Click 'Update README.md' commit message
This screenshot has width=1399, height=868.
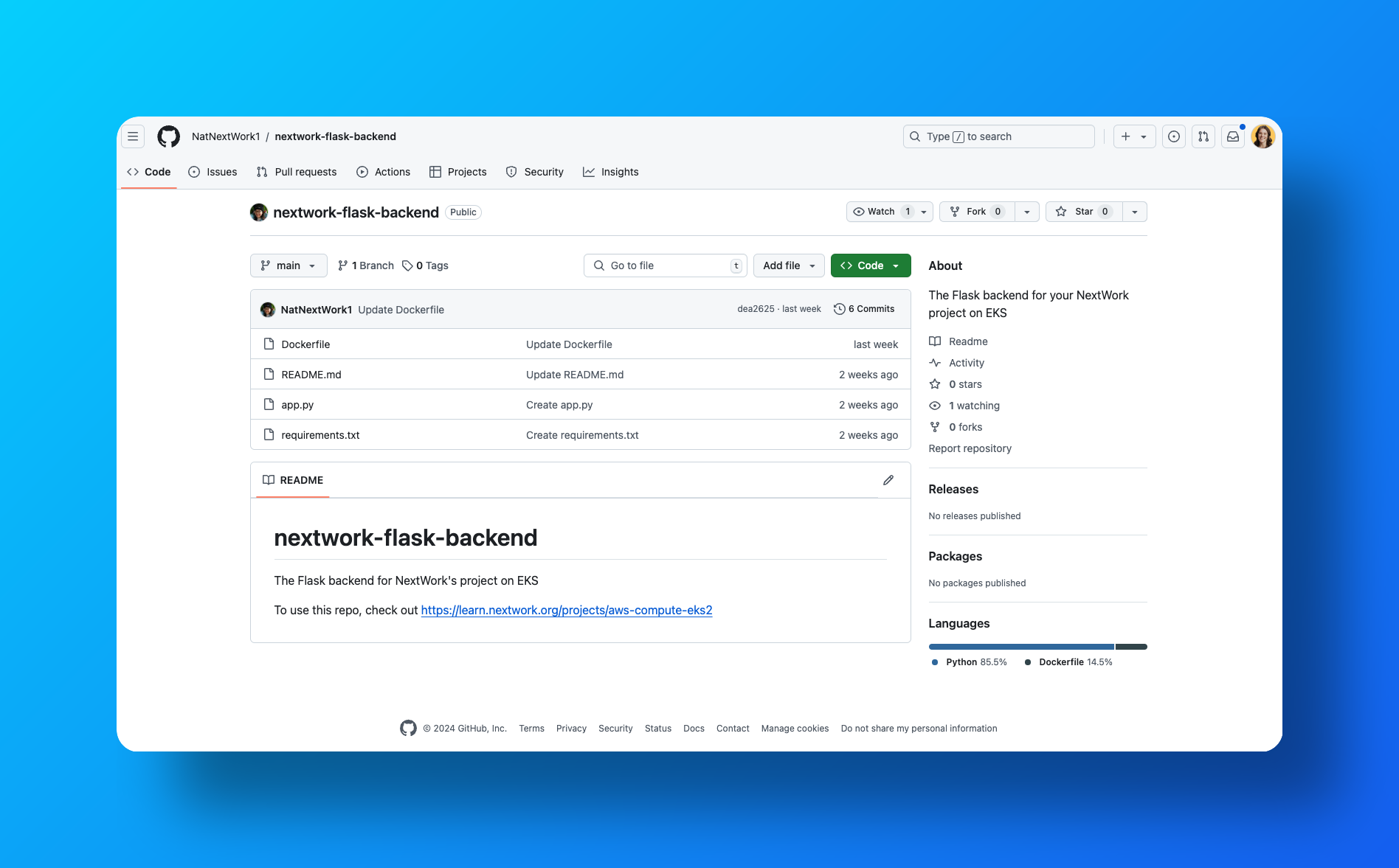[x=575, y=375]
